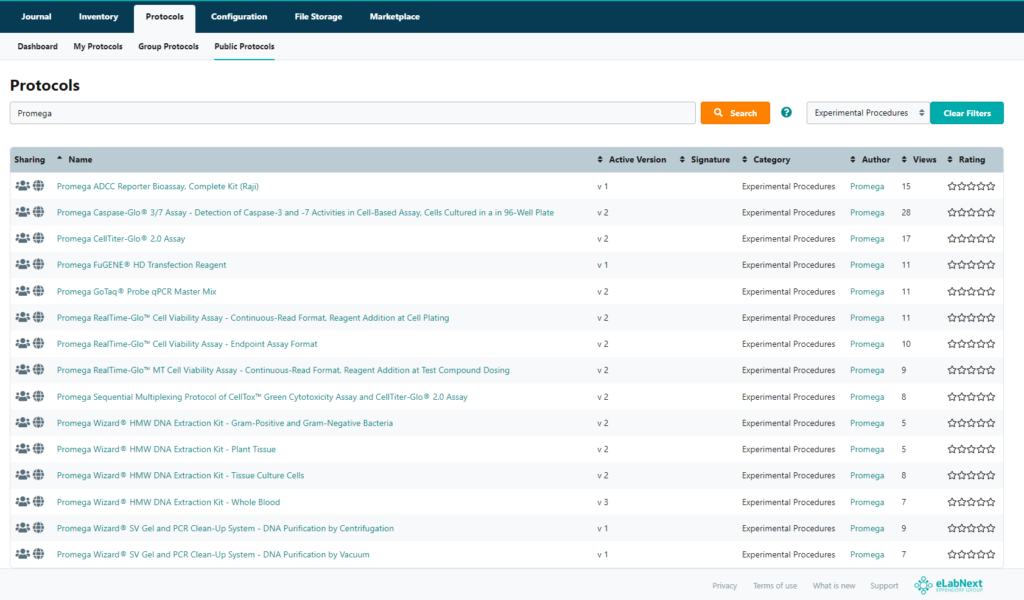
Task: Click globe icon for FuGENE HD Transfection row
Action: (39, 264)
